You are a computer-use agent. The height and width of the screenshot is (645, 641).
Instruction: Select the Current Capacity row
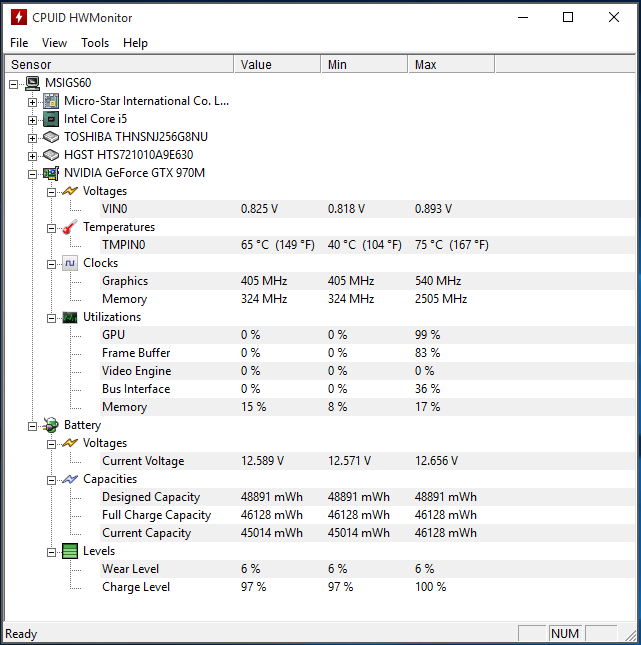[367, 533]
